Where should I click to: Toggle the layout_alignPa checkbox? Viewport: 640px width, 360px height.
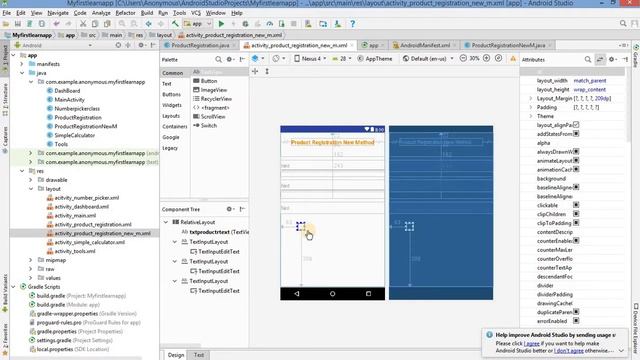[576, 125]
